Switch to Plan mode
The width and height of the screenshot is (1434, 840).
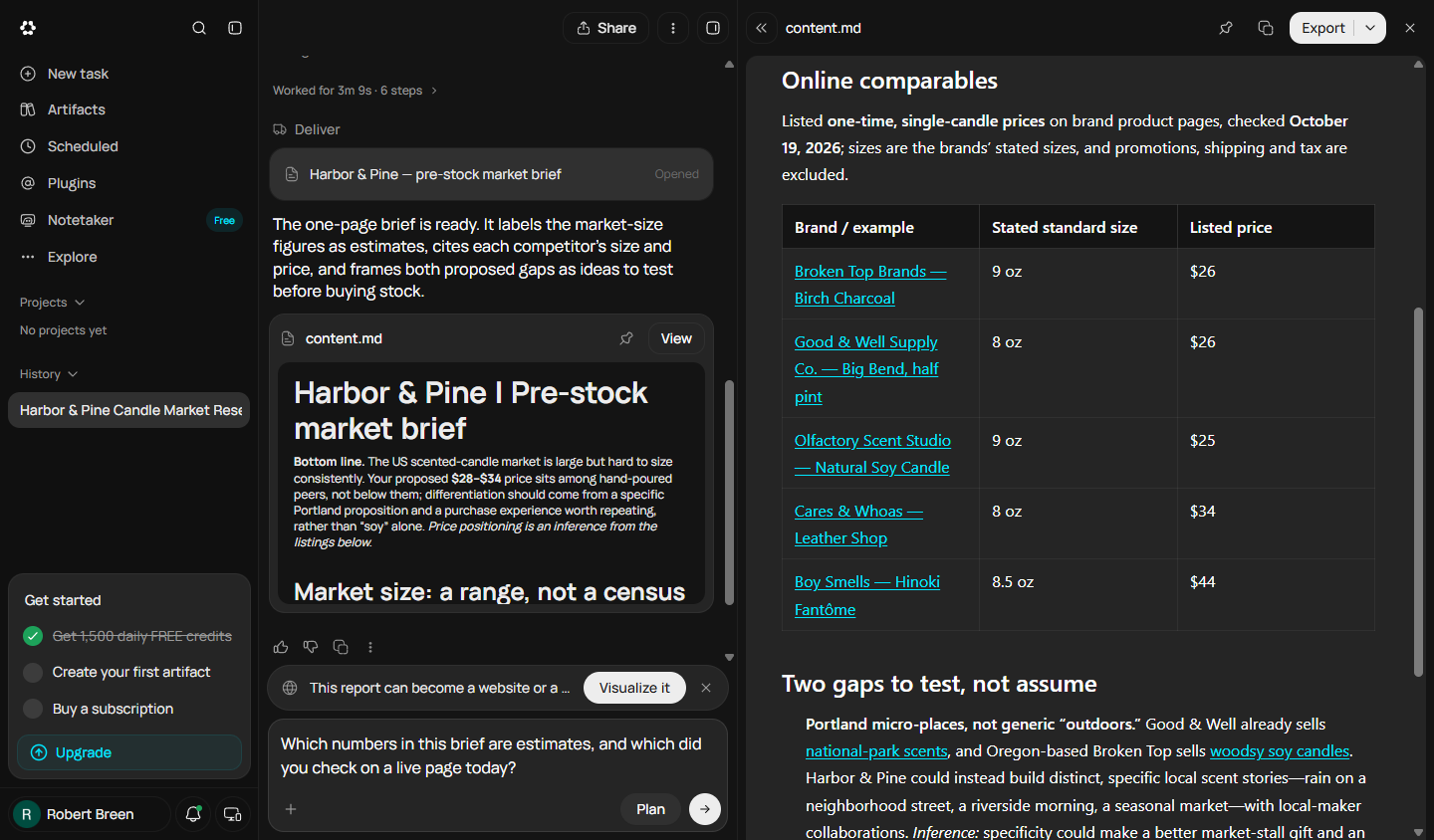point(650,809)
